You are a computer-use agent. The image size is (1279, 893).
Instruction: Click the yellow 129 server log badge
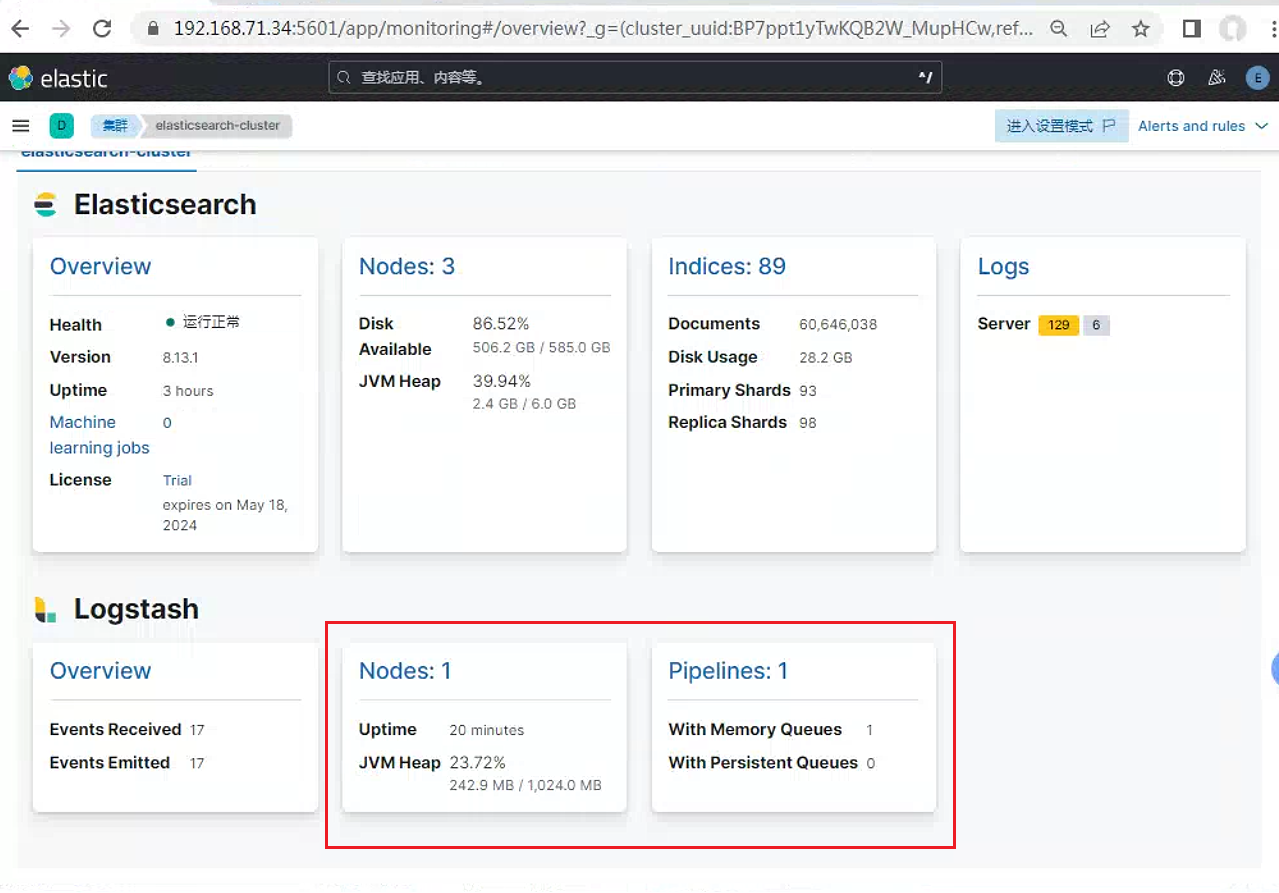(x=1059, y=325)
